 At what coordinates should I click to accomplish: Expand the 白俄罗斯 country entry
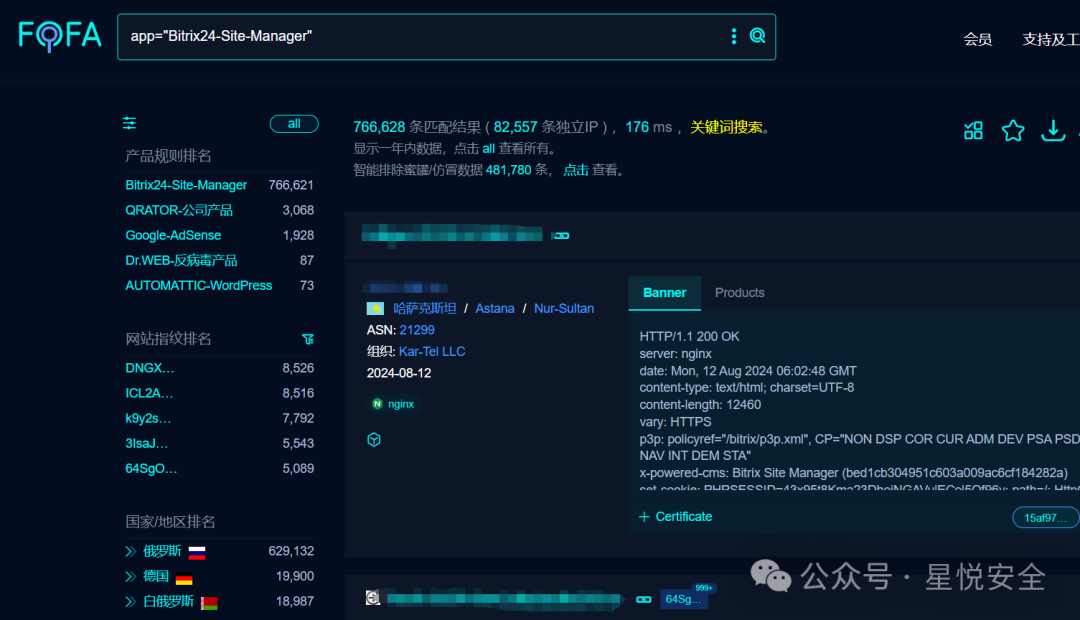click(x=130, y=601)
